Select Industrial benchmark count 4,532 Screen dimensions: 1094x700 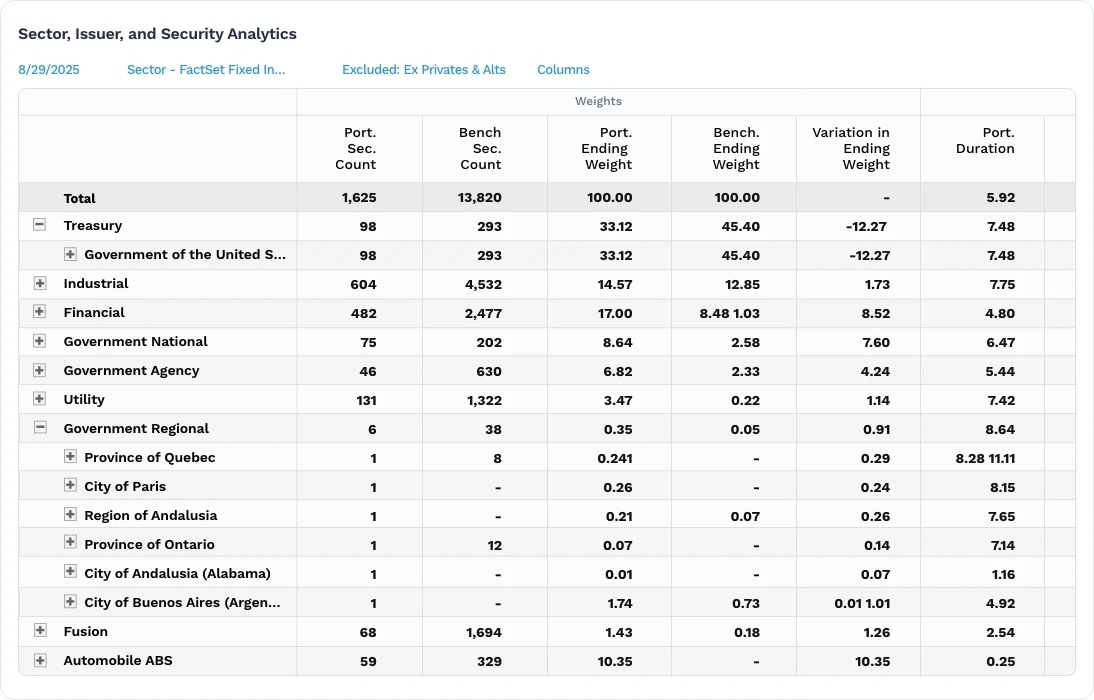(484, 285)
